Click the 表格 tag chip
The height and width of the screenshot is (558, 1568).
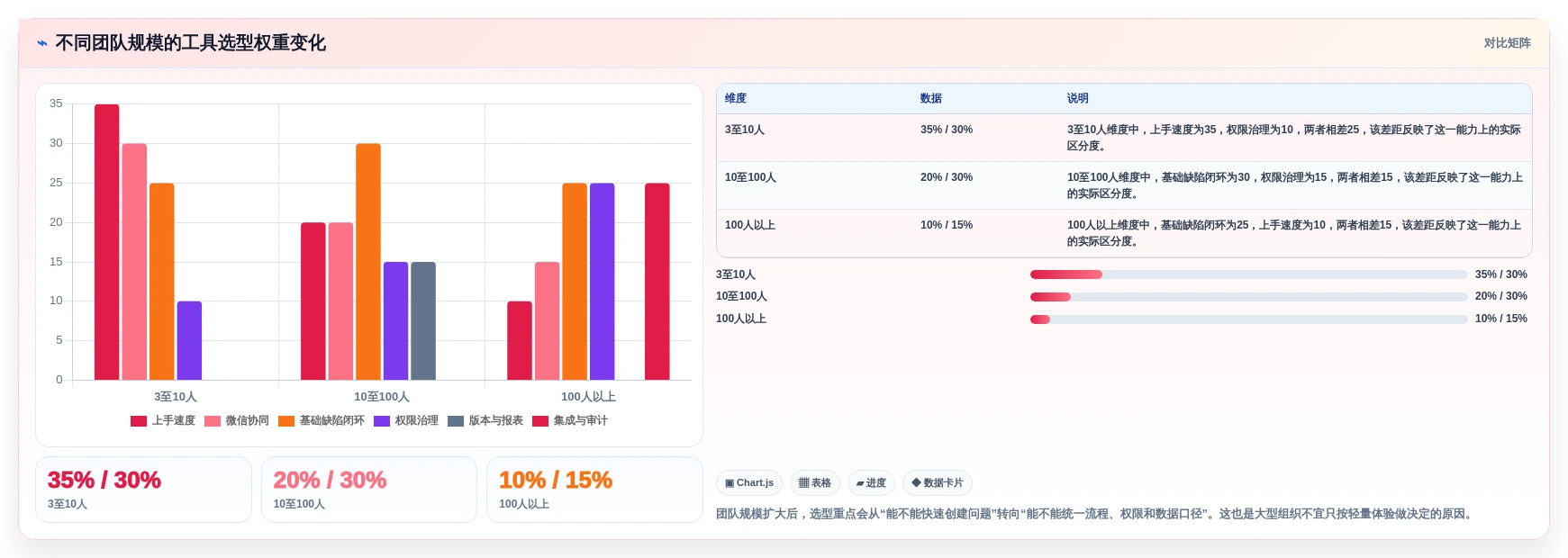815,483
